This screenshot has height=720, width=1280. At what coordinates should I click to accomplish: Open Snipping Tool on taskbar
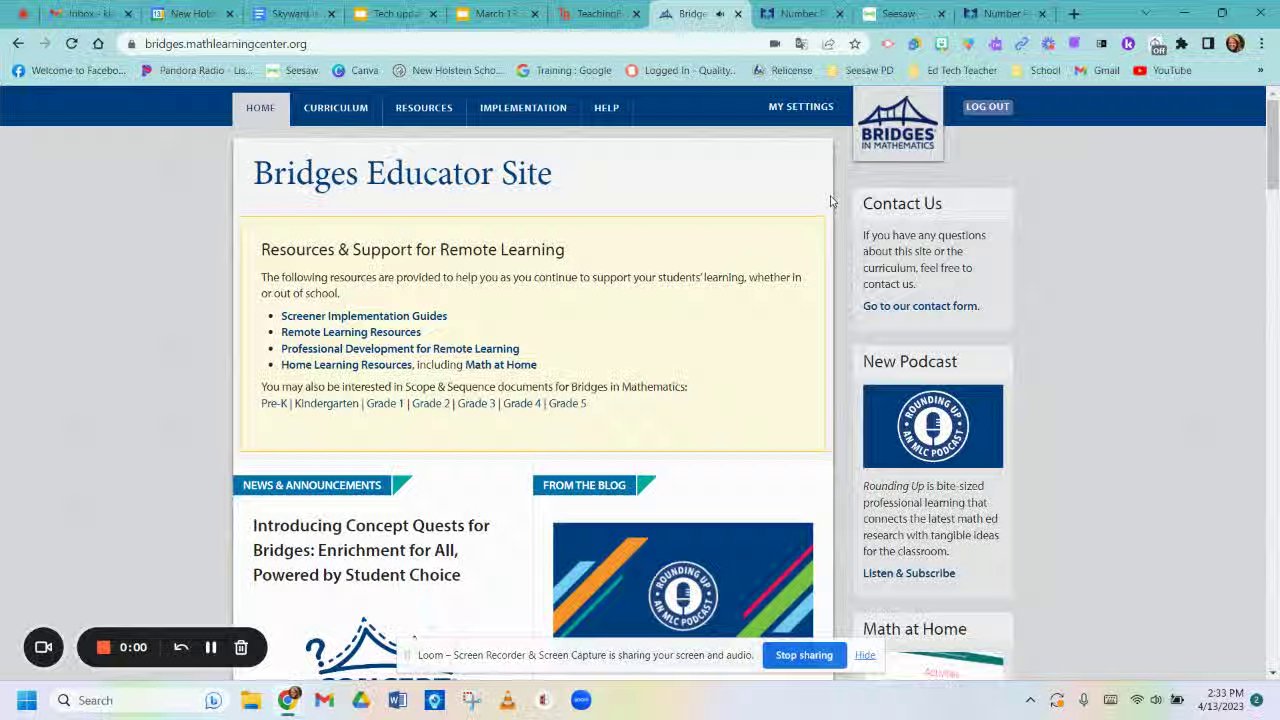coord(471,700)
